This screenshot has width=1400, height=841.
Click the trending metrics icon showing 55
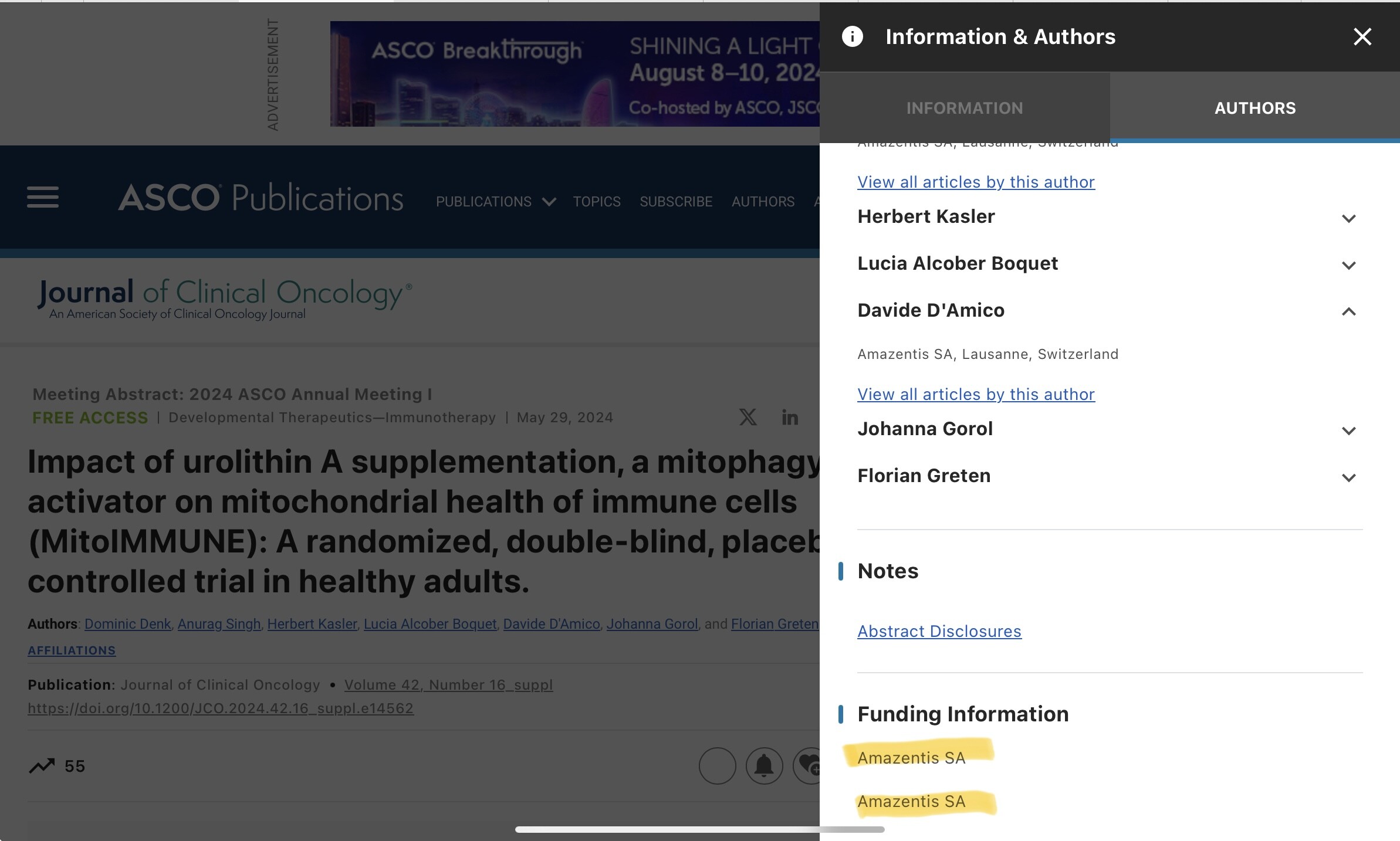(x=42, y=766)
